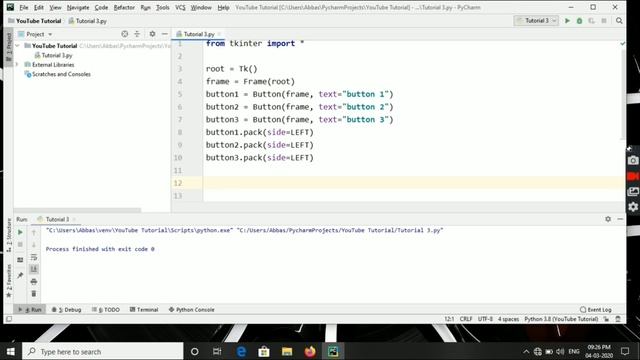Open the VCS menu
Screen dimensions: 640x360
coord(180,7)
